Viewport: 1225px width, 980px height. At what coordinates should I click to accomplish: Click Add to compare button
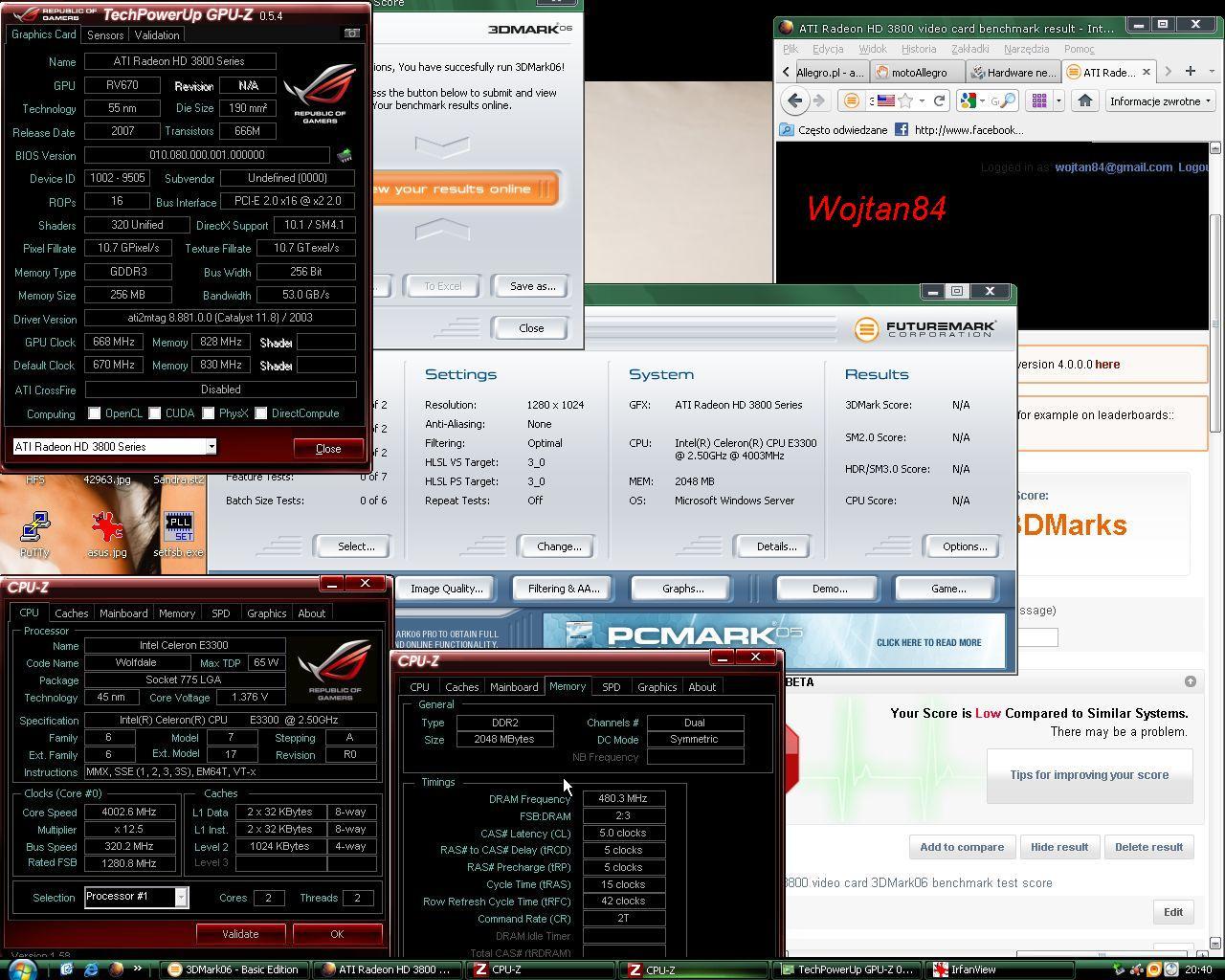pos(962,847)
